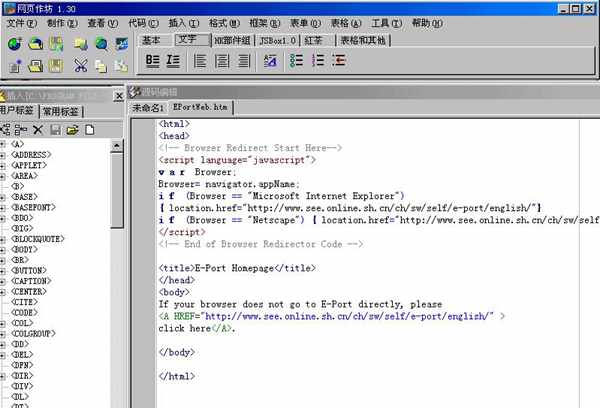The width and height of the screenshot is (600, 408).
Task: Apply italic text formatting (I icon)
Action: 173,60
